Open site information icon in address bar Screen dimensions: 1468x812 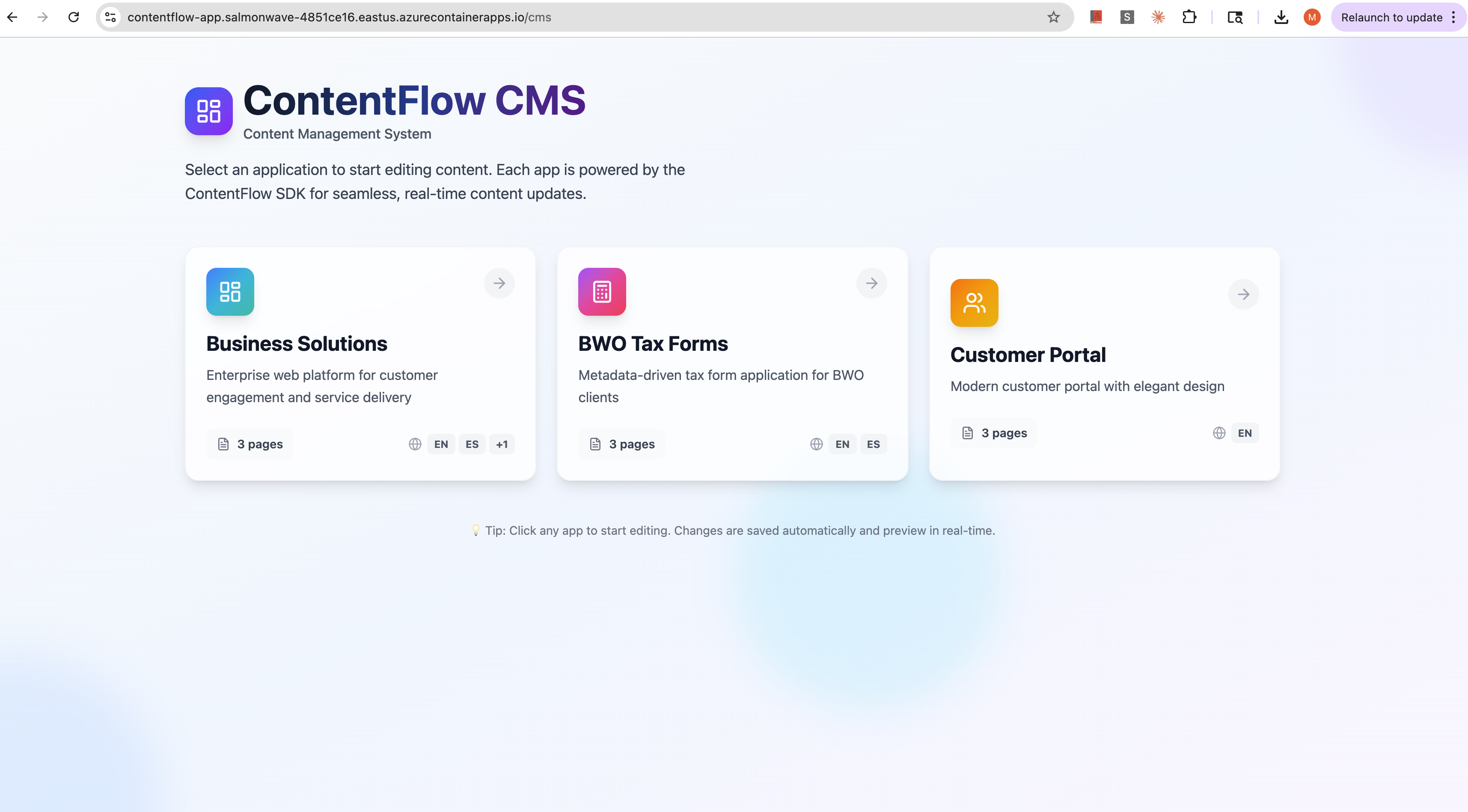110,17
